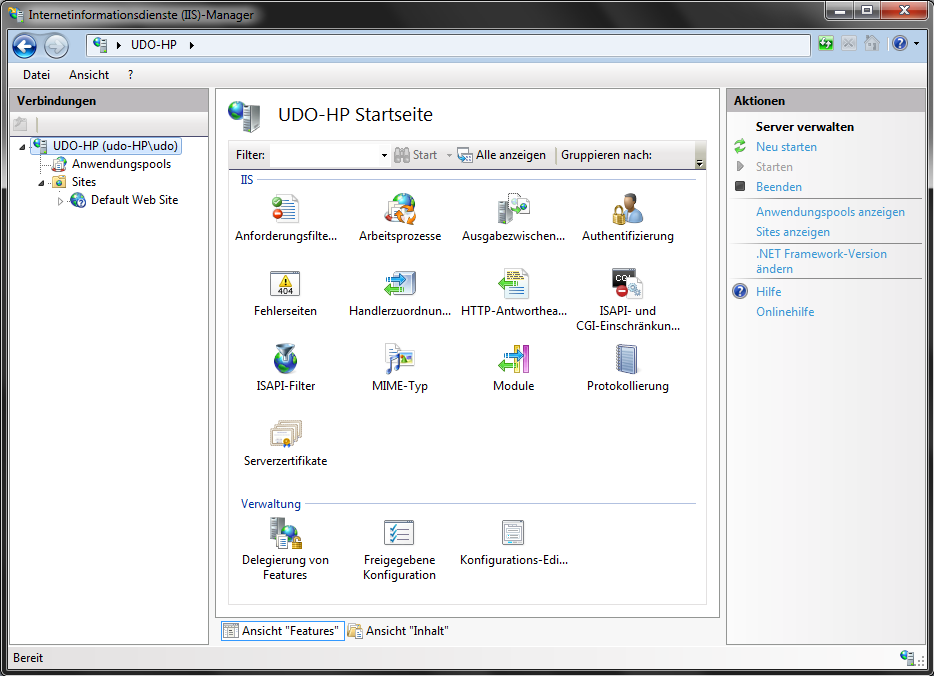Open the help toolbar dropdown arrow

(916, 43)
